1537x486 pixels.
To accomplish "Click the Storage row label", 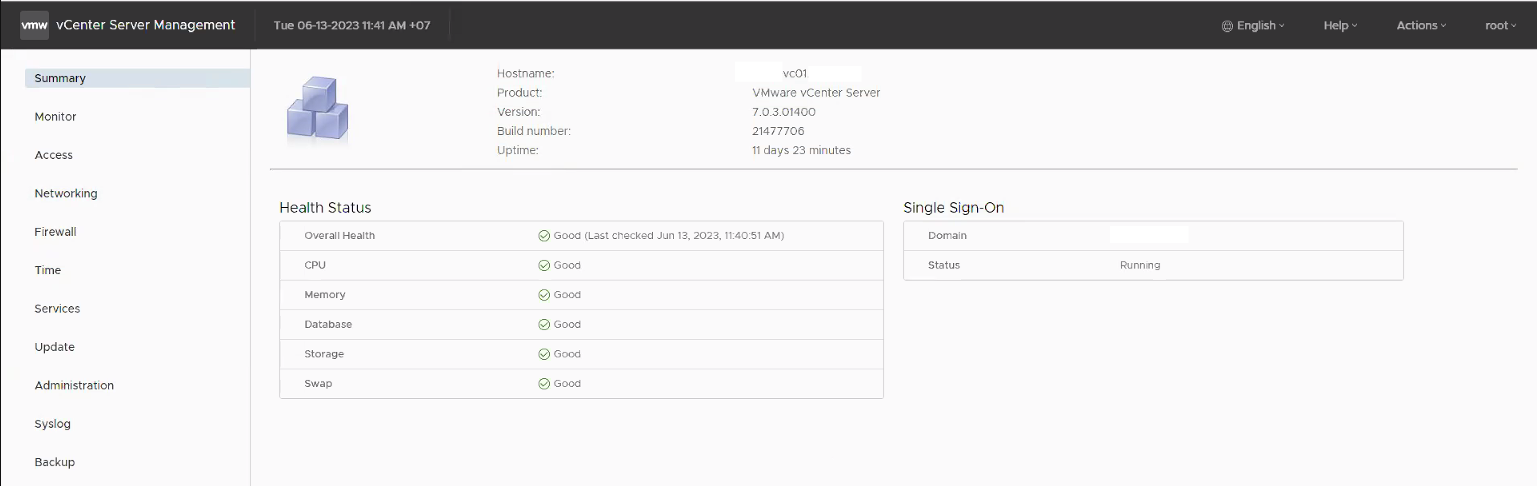I will [324, 354].
